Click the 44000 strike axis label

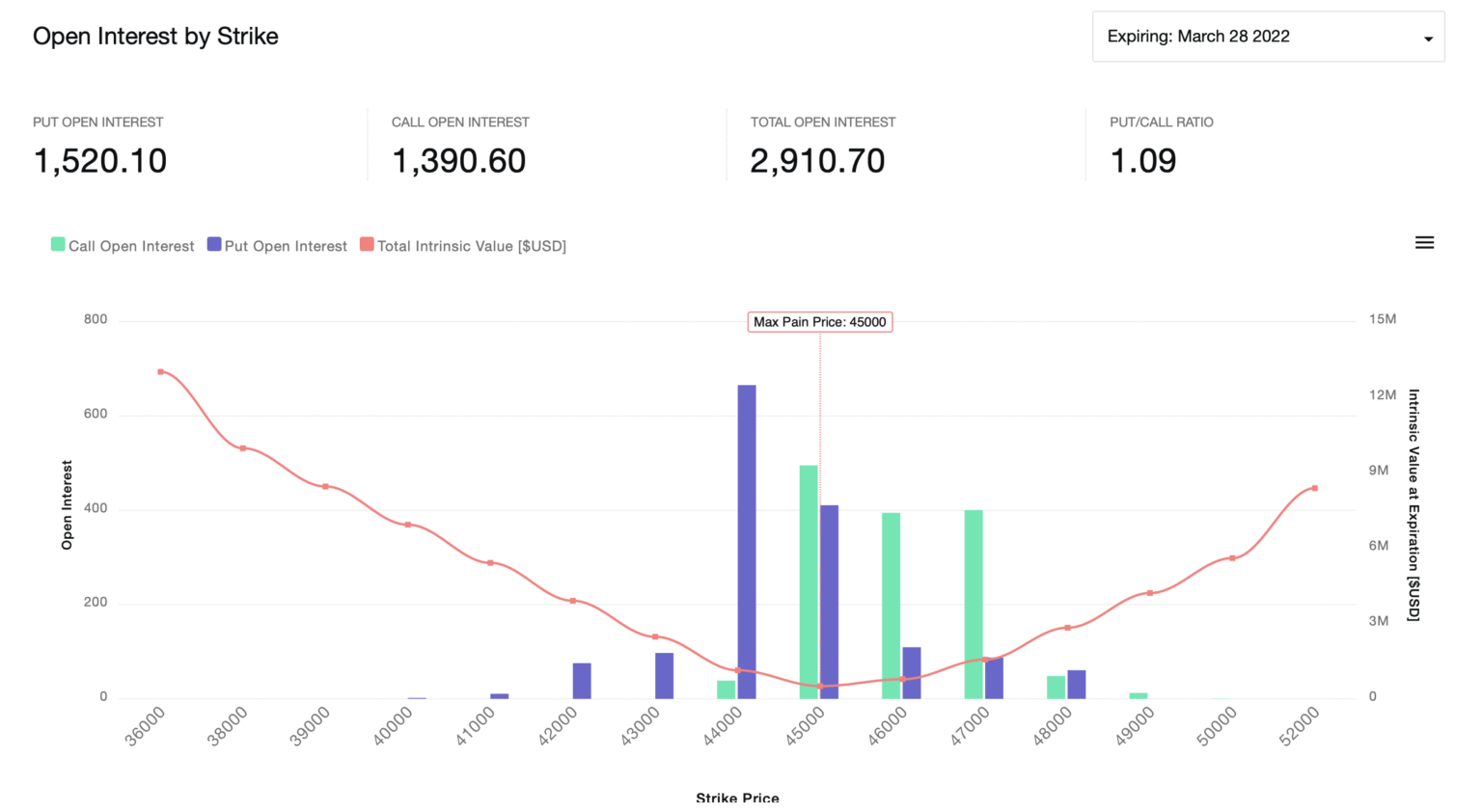click(x=723, y=727)
